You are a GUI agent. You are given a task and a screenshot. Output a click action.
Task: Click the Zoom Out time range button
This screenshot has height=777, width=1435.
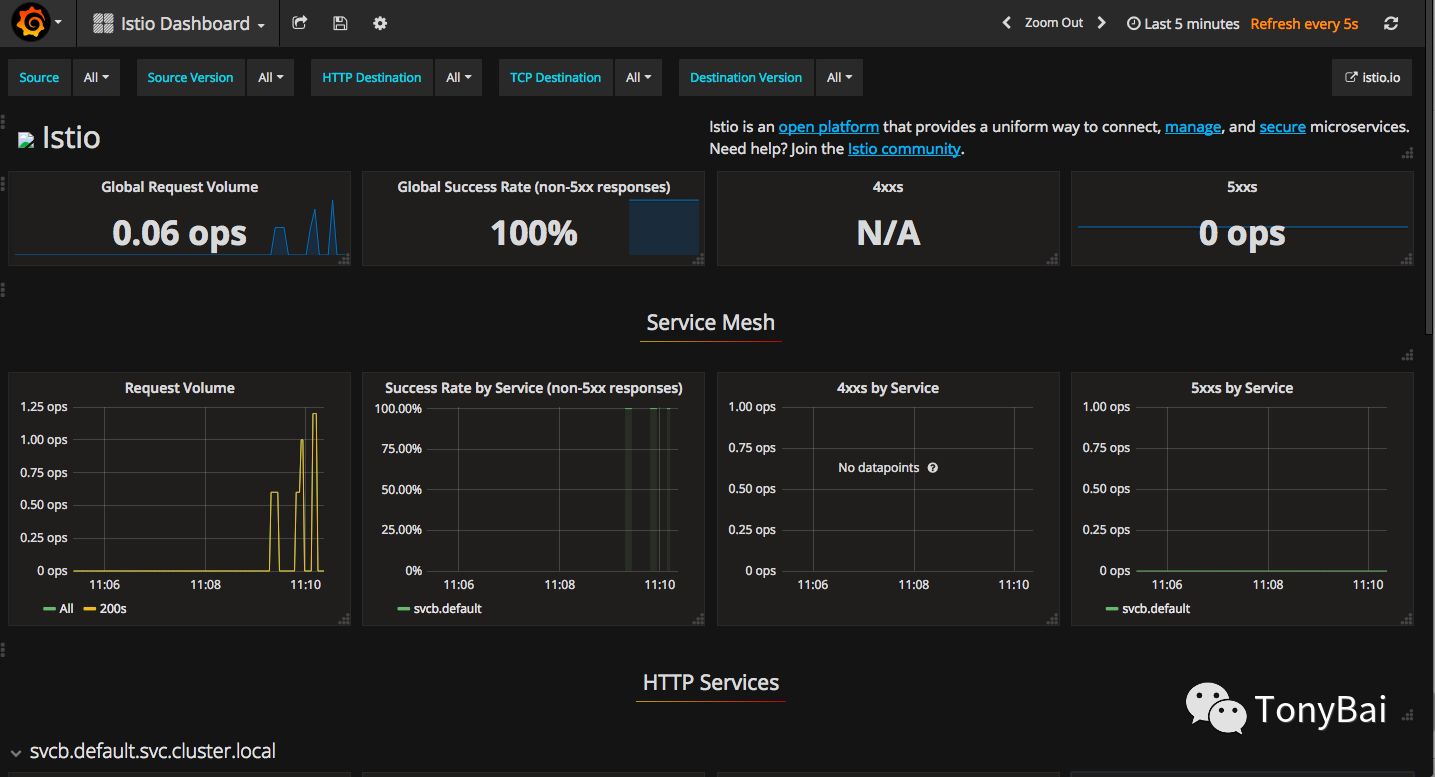click(1054, 23)
